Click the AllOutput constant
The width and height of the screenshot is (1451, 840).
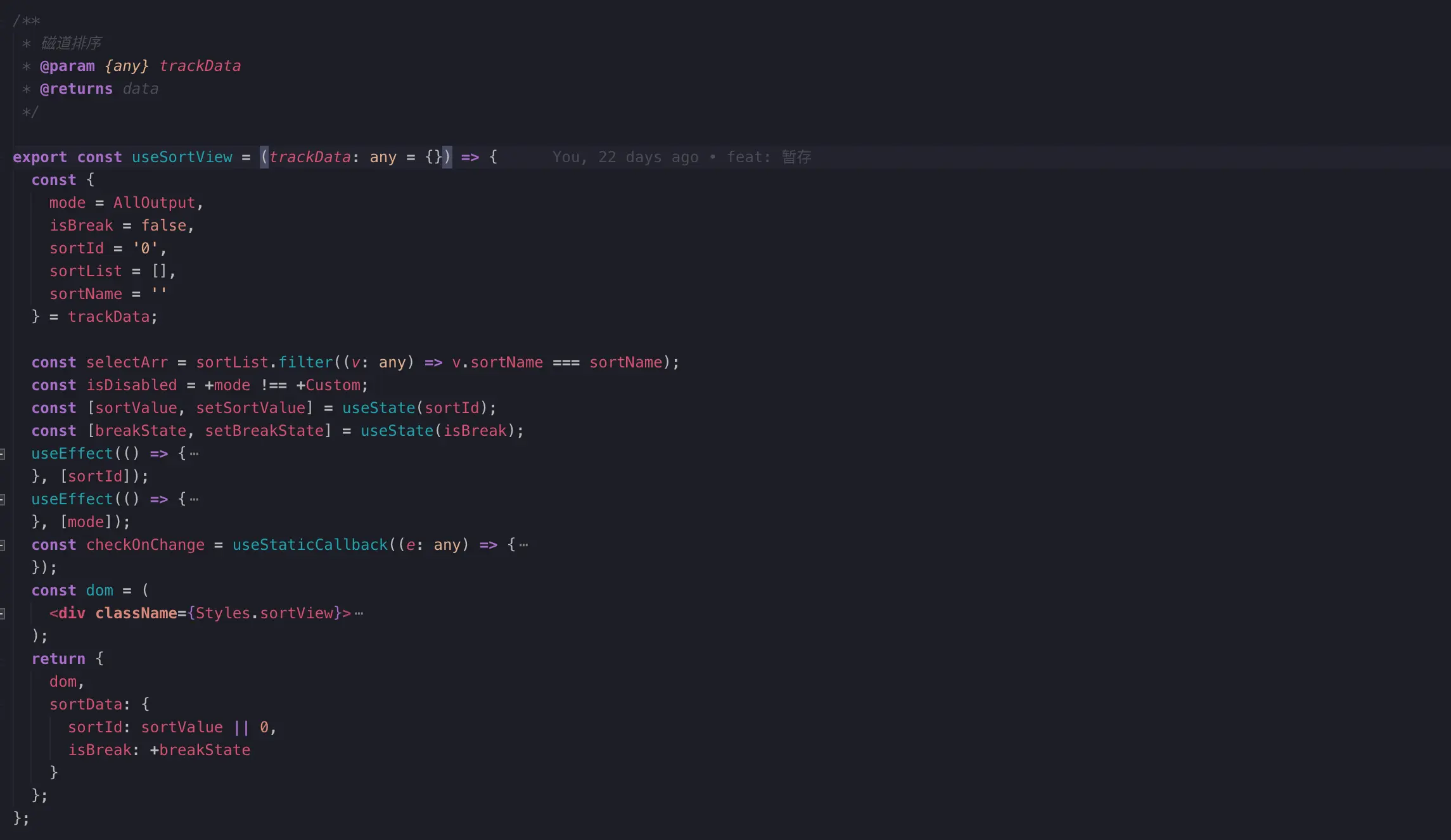(x=154, y=203)
